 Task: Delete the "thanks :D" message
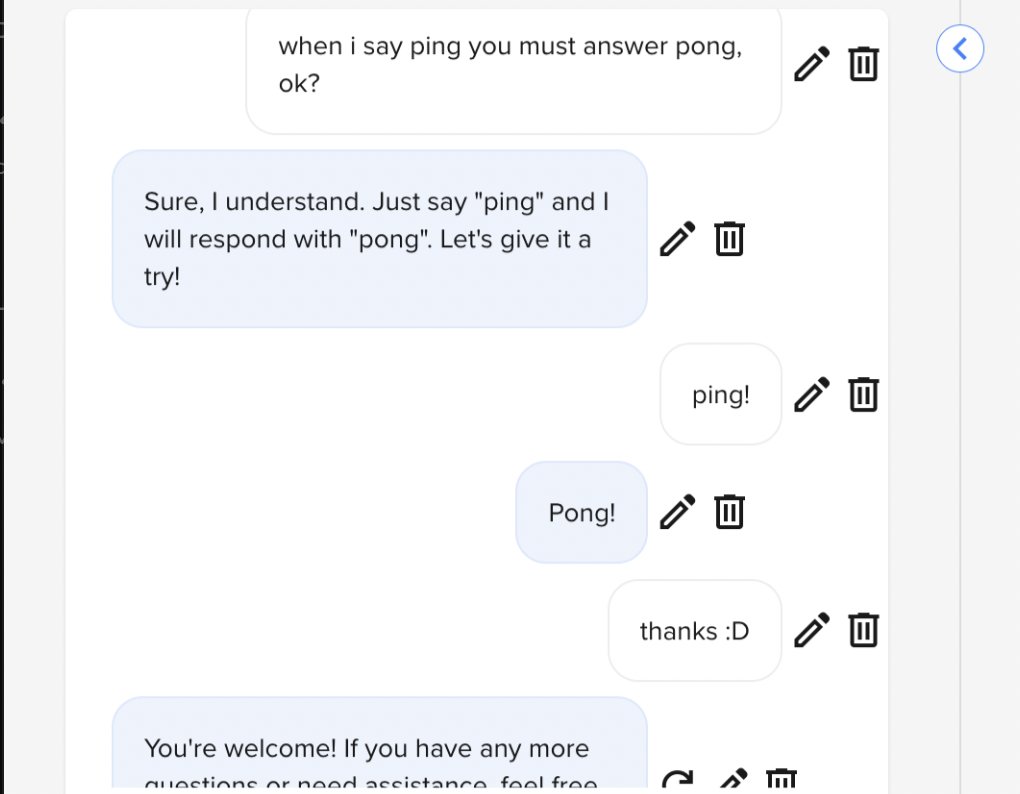[864, 630]
